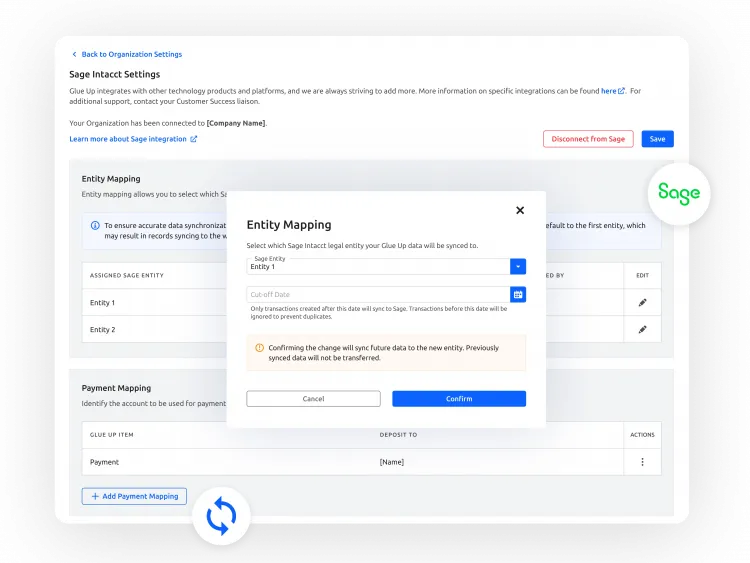Close the Entity Mapping dialog

[519, 210]
